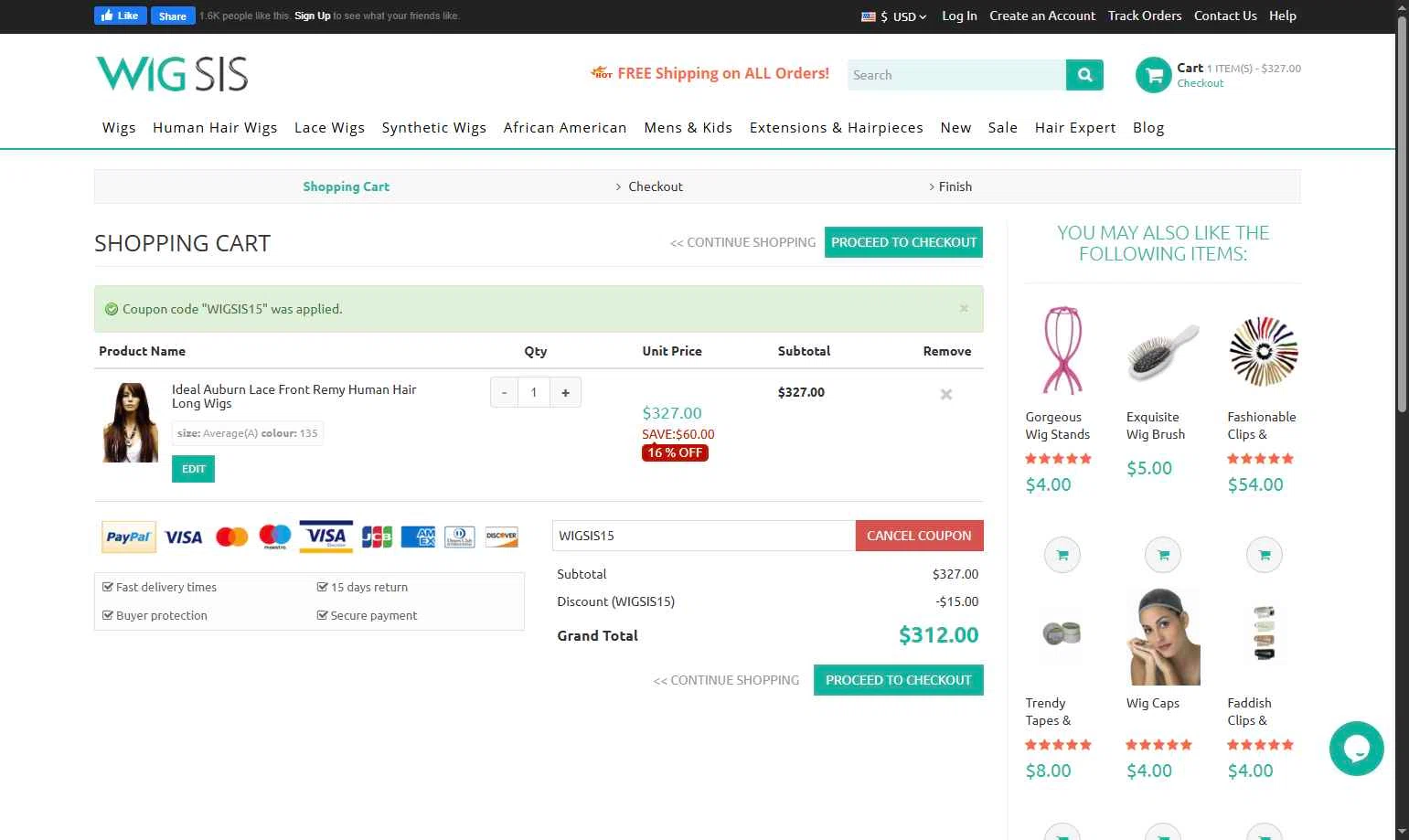Open Wig Caps product image
The height and width of the screenshot is (840, 1409).
pyautogui.click(x=1163, y=637)
